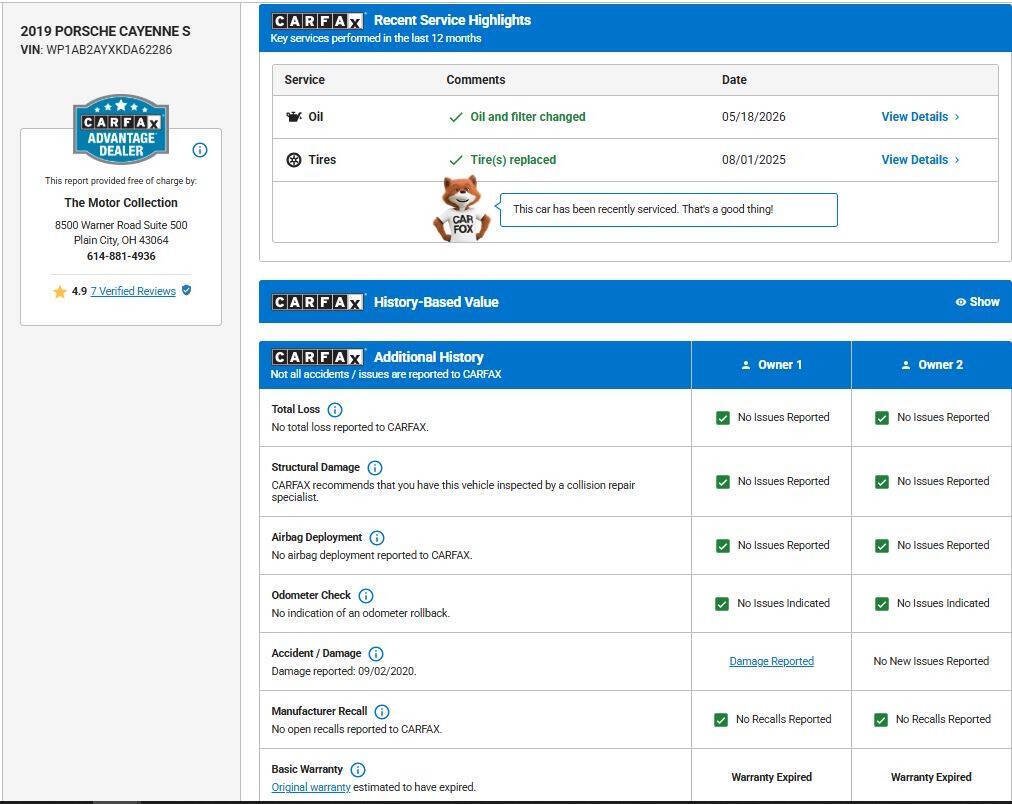Screen dimensions: 1012x804
Task: Click the date 05/18/2026
Action: [x=754, y=117]
